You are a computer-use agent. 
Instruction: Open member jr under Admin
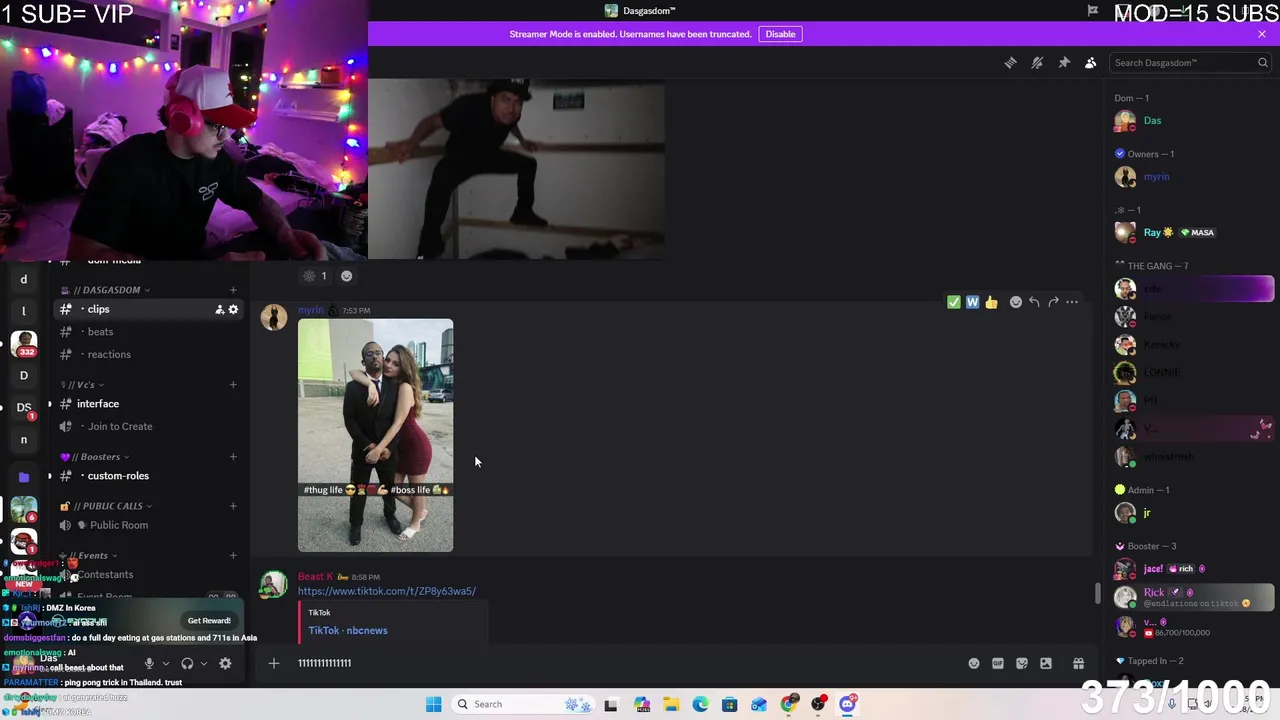pos(1192,513)
